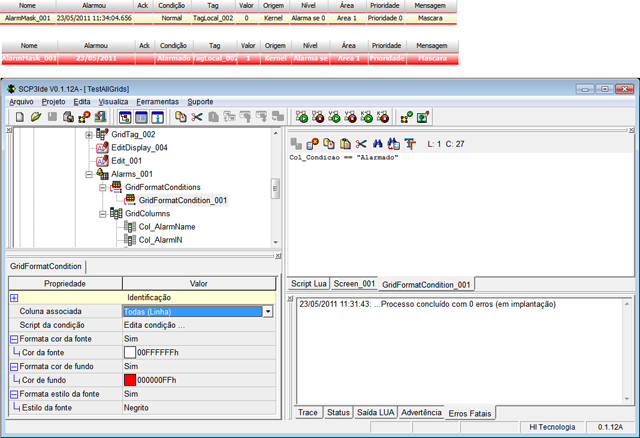
Task: Click the open folder toolbar icon
Action: click(36, 117)
